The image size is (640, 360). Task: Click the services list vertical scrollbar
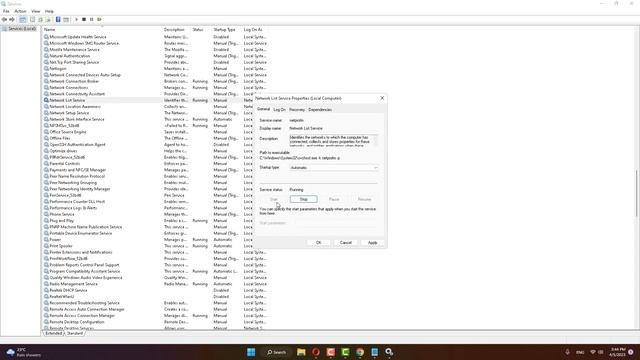click(636, 192)
